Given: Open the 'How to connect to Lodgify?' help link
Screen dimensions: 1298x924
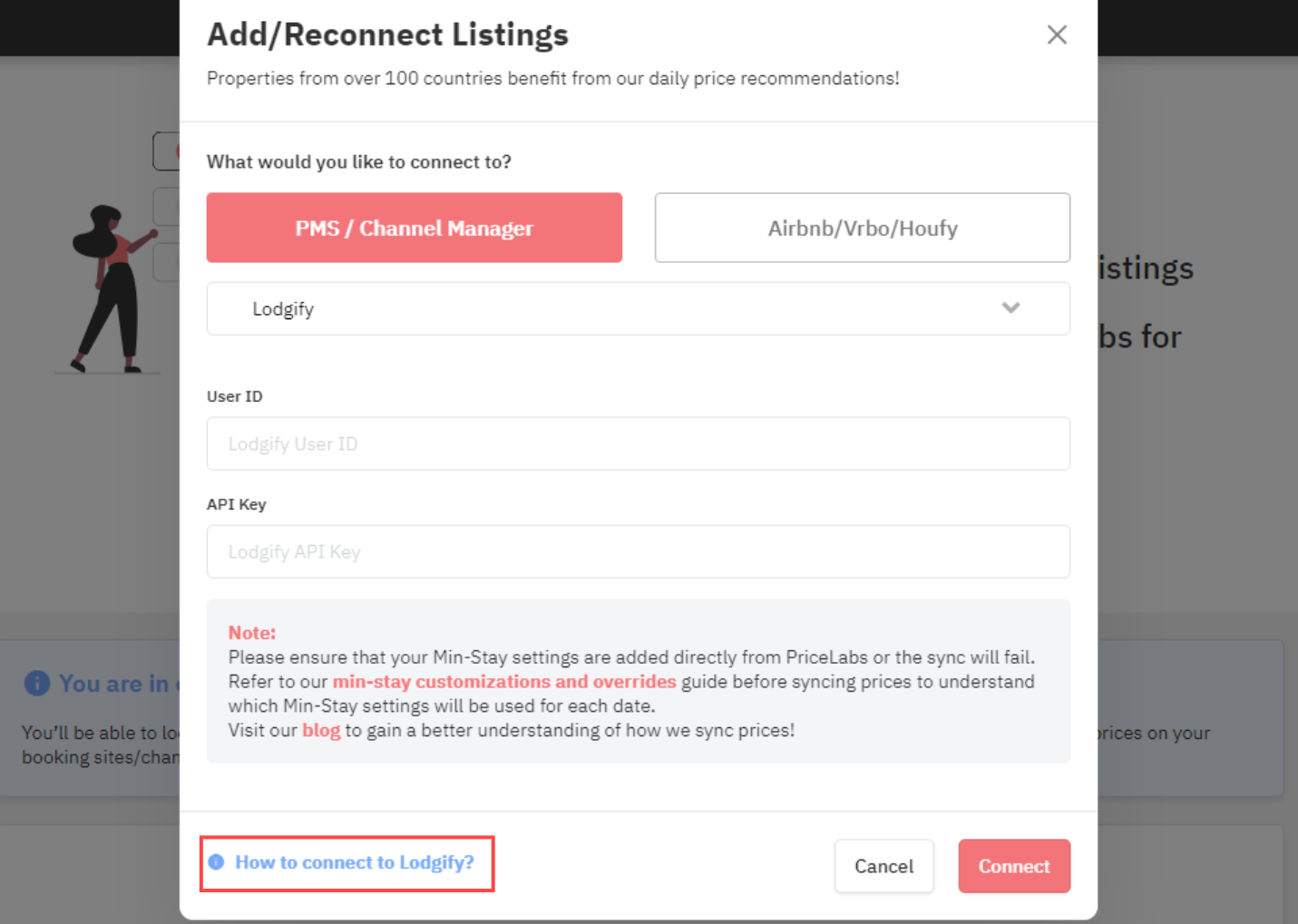Looking at the screenshot, I should [x=355, y=862].
